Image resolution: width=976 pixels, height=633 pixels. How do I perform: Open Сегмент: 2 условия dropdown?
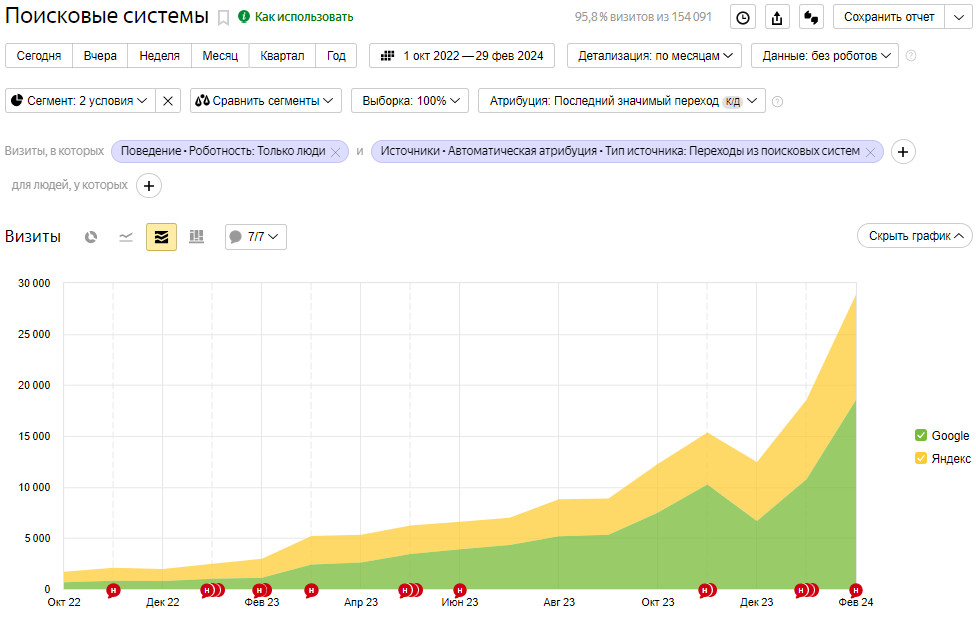[80, 101]
